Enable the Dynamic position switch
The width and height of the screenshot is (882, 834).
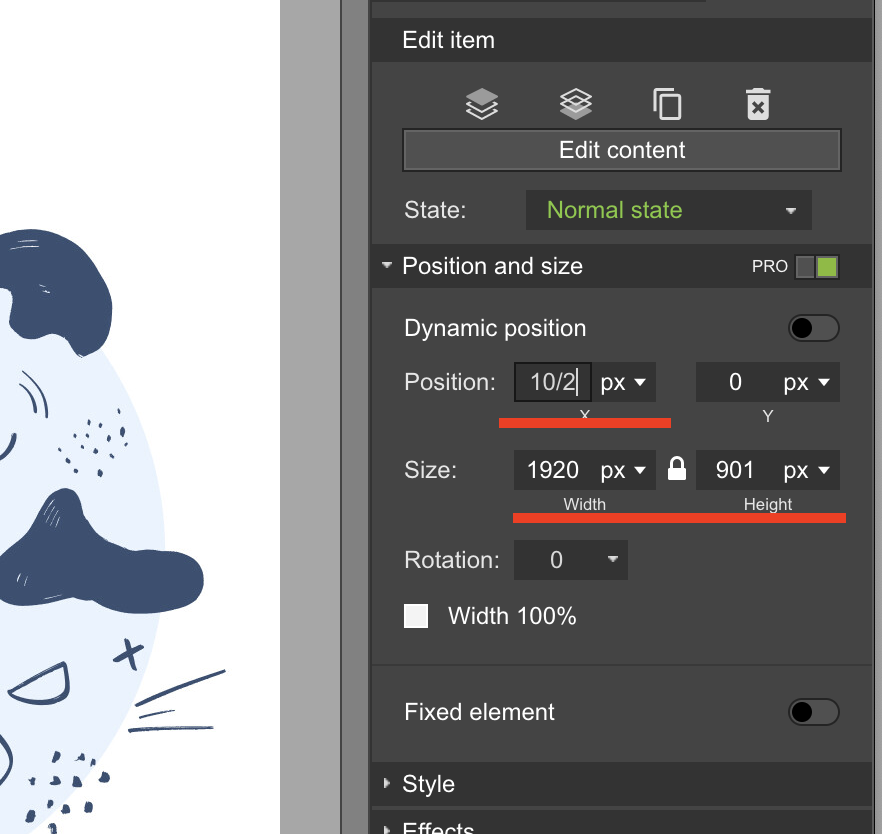(x=813, y=328)
